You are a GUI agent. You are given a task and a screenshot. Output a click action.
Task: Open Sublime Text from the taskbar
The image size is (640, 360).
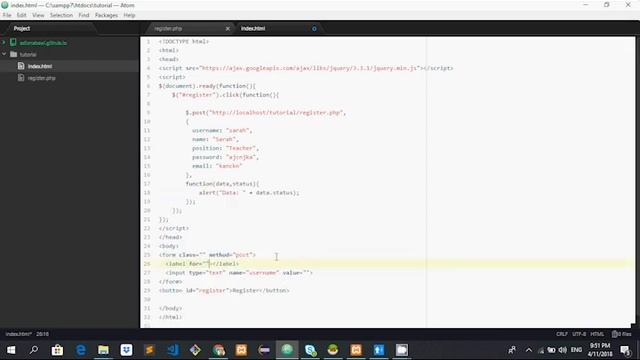click(x=149, y=350)
